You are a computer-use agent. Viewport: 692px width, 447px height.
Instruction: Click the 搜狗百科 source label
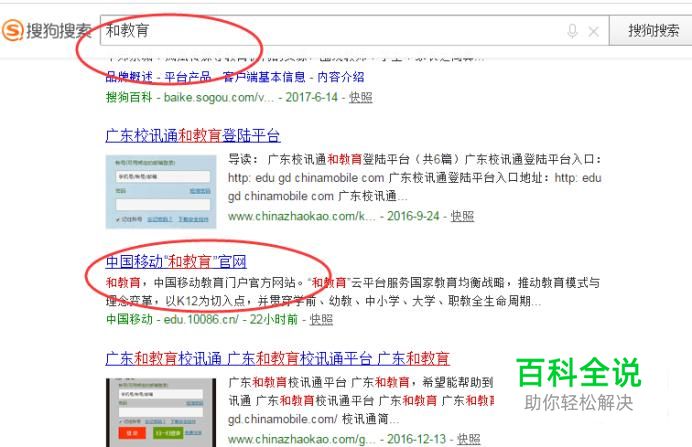pos(129,97)
